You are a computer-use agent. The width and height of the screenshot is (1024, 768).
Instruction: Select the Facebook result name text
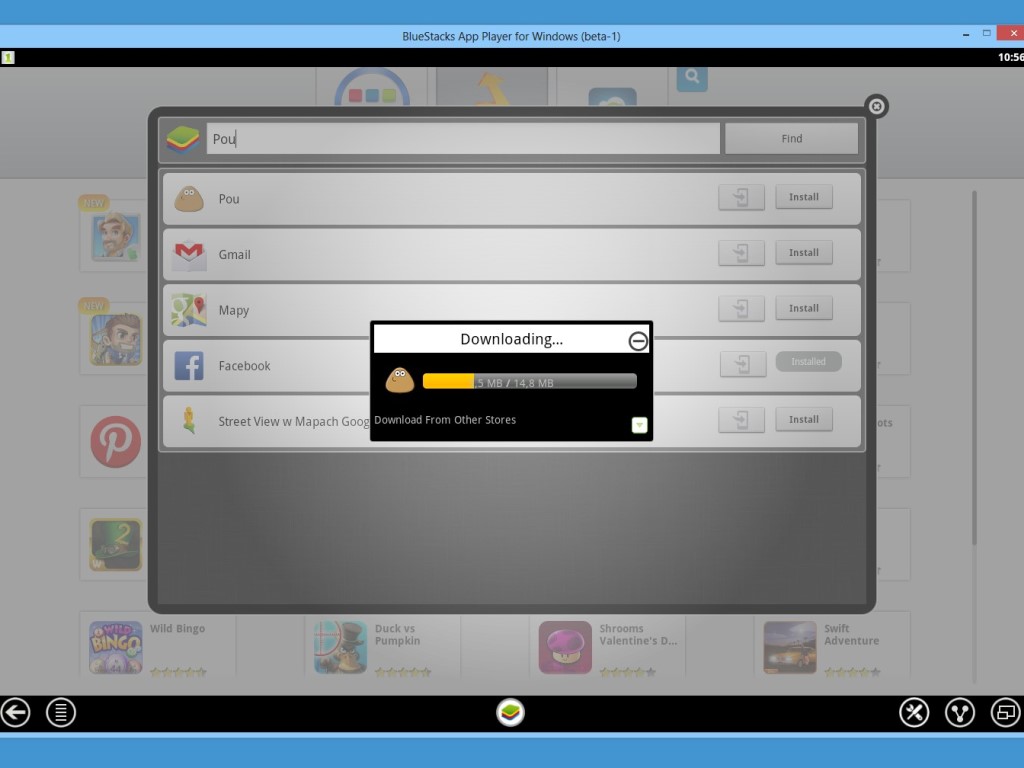[244, 366]
